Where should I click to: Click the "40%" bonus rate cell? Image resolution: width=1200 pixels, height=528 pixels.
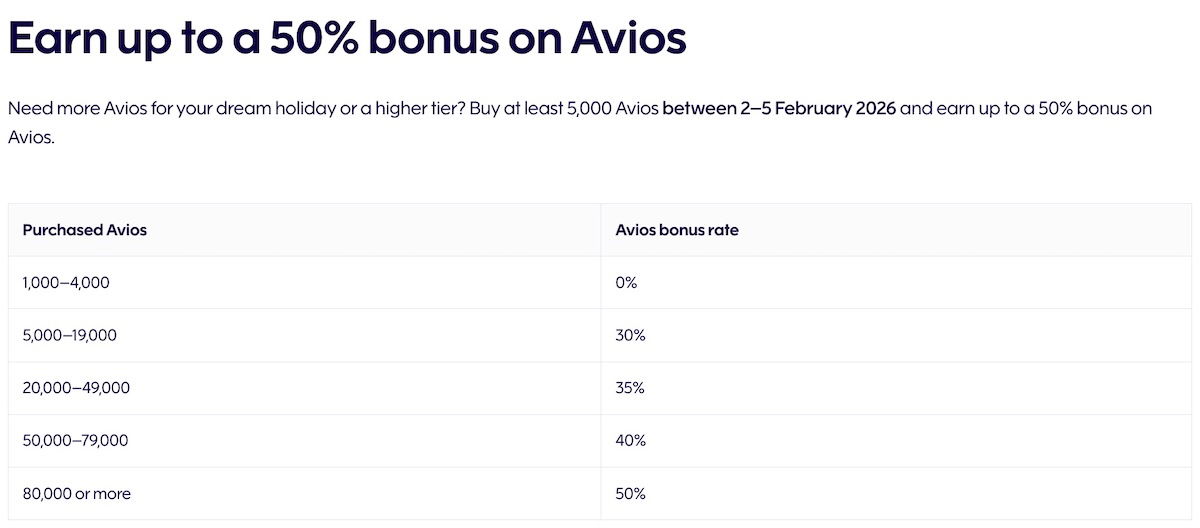pyautogui.click(x=630, y=441)
